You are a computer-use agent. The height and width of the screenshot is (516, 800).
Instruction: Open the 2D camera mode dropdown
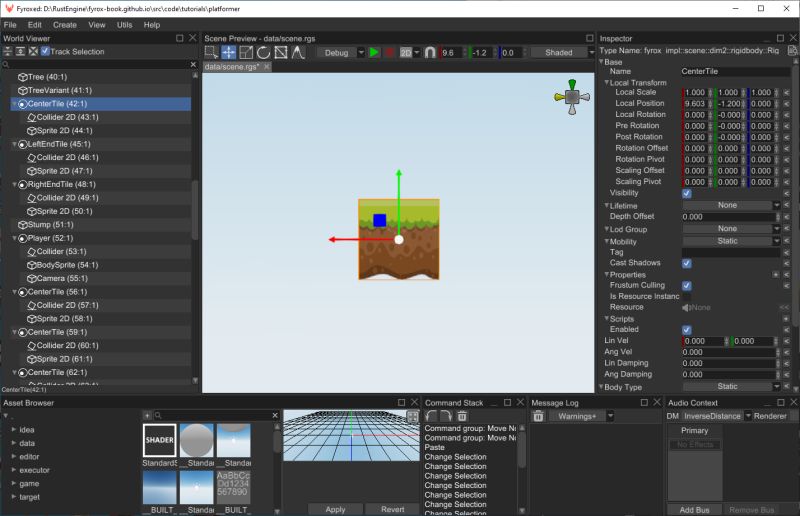click(410, 53)
